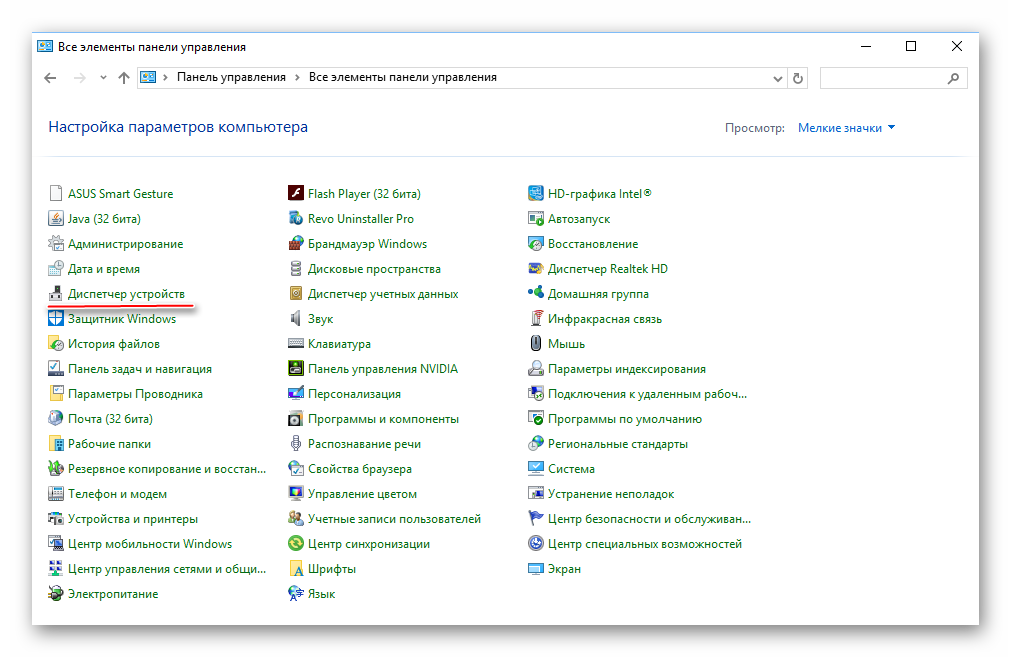Viewport: 1011px width, 657px height.
Task: Open recent locations arrow near navigation buttons
Action: 103,78
